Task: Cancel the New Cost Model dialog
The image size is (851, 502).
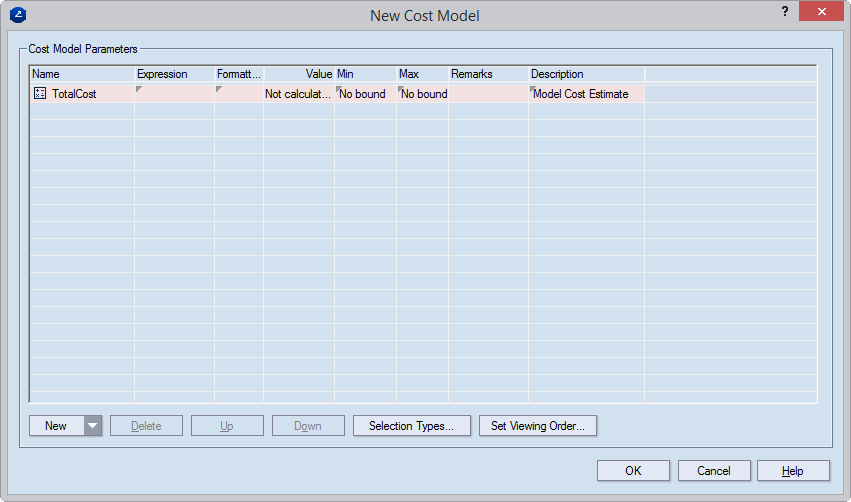Action: (714, 471)
